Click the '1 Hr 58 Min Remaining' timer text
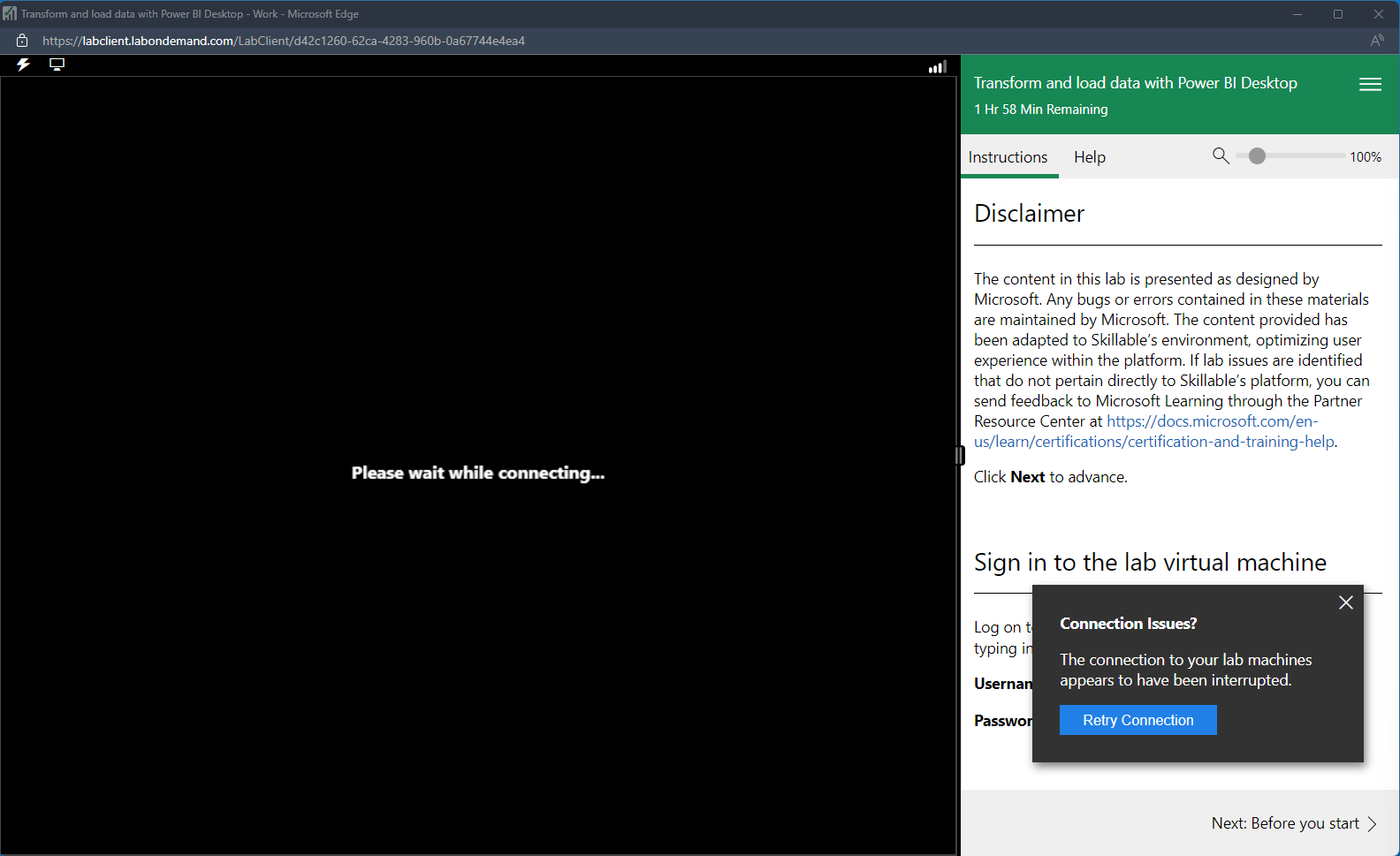 tap(1040, 110)
